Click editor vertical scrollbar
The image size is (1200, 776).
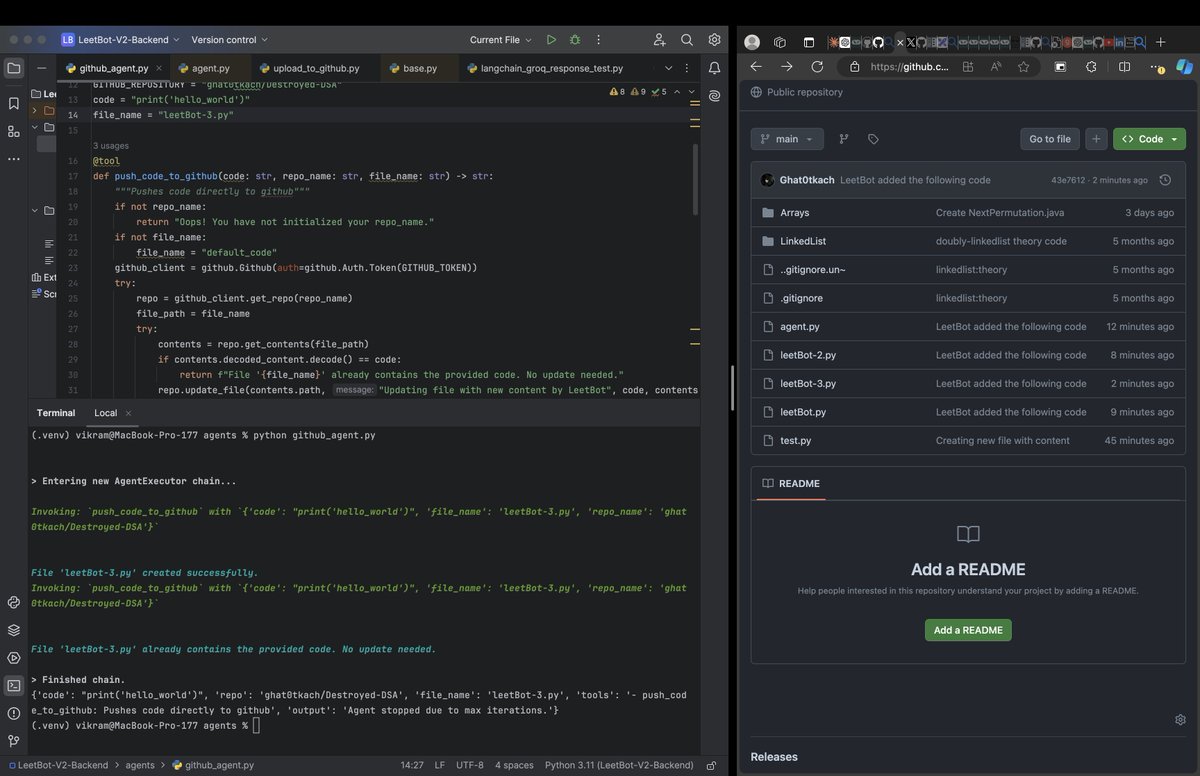click(696, 180)
